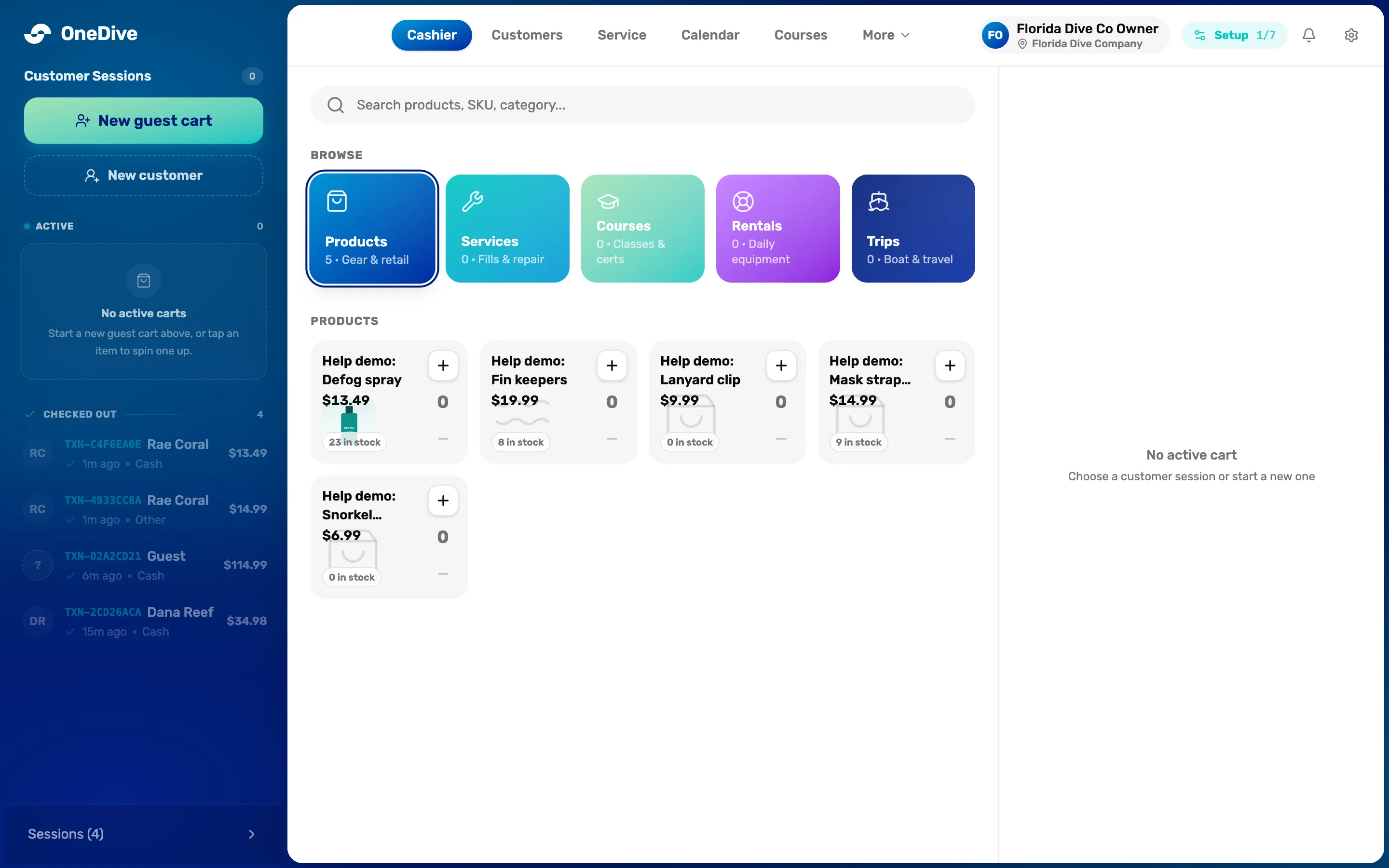
Task: Start a New guest cart
Action: [144, 121]
